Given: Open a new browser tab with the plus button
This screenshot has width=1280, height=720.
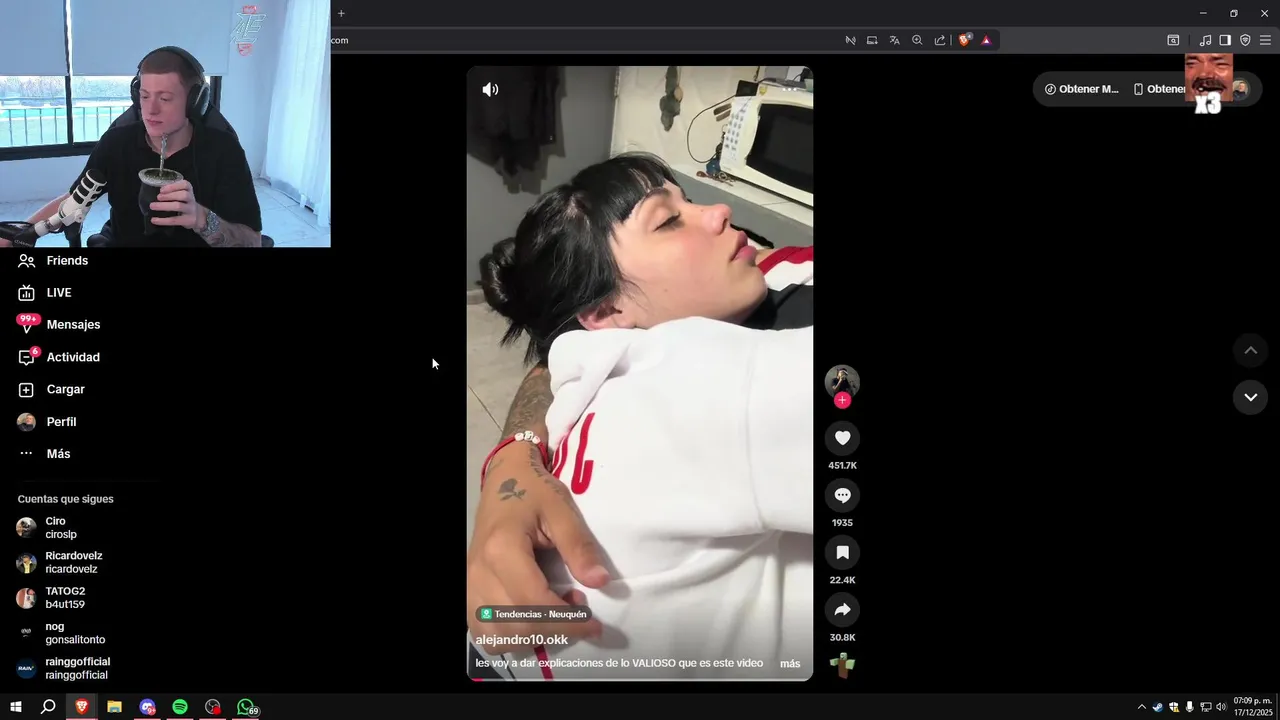Looking at the screenshot, I should point(341,13).
